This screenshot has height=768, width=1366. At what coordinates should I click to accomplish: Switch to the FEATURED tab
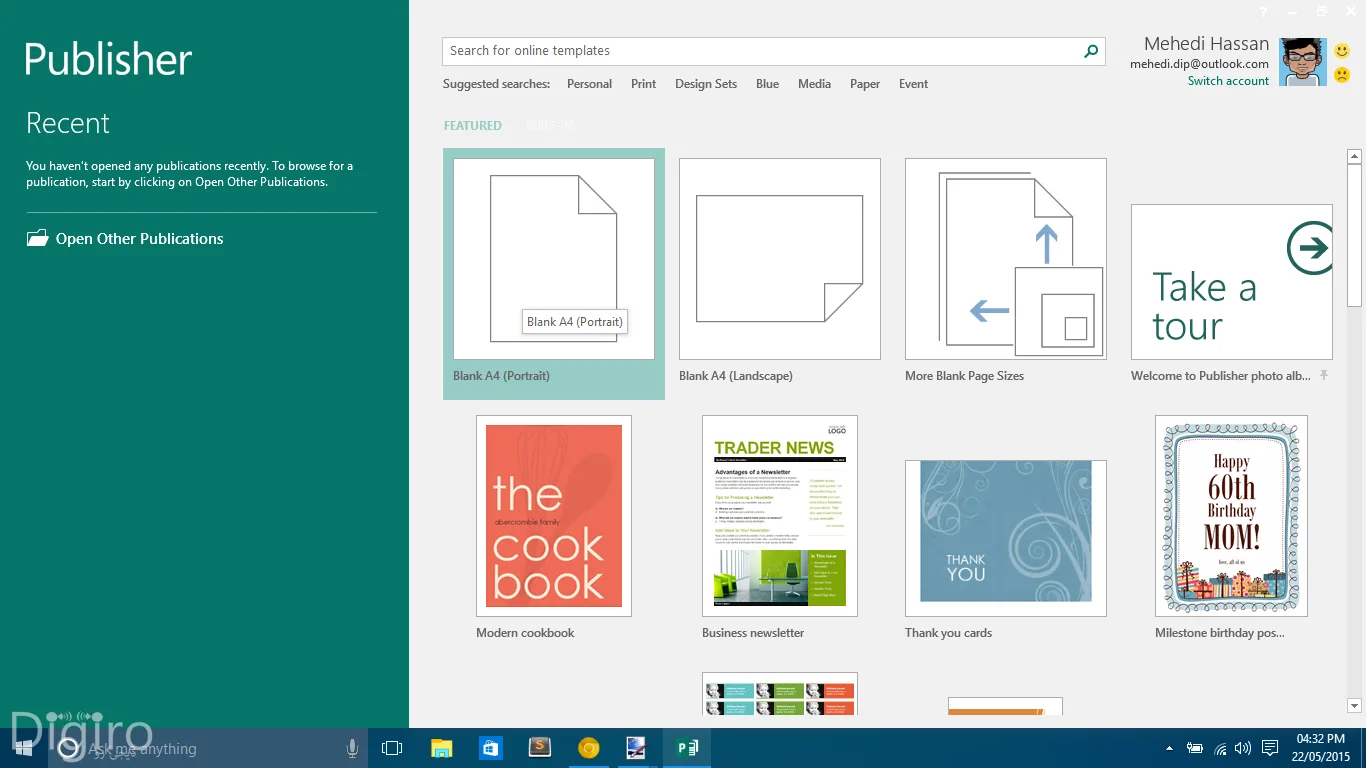click(473, 126)
